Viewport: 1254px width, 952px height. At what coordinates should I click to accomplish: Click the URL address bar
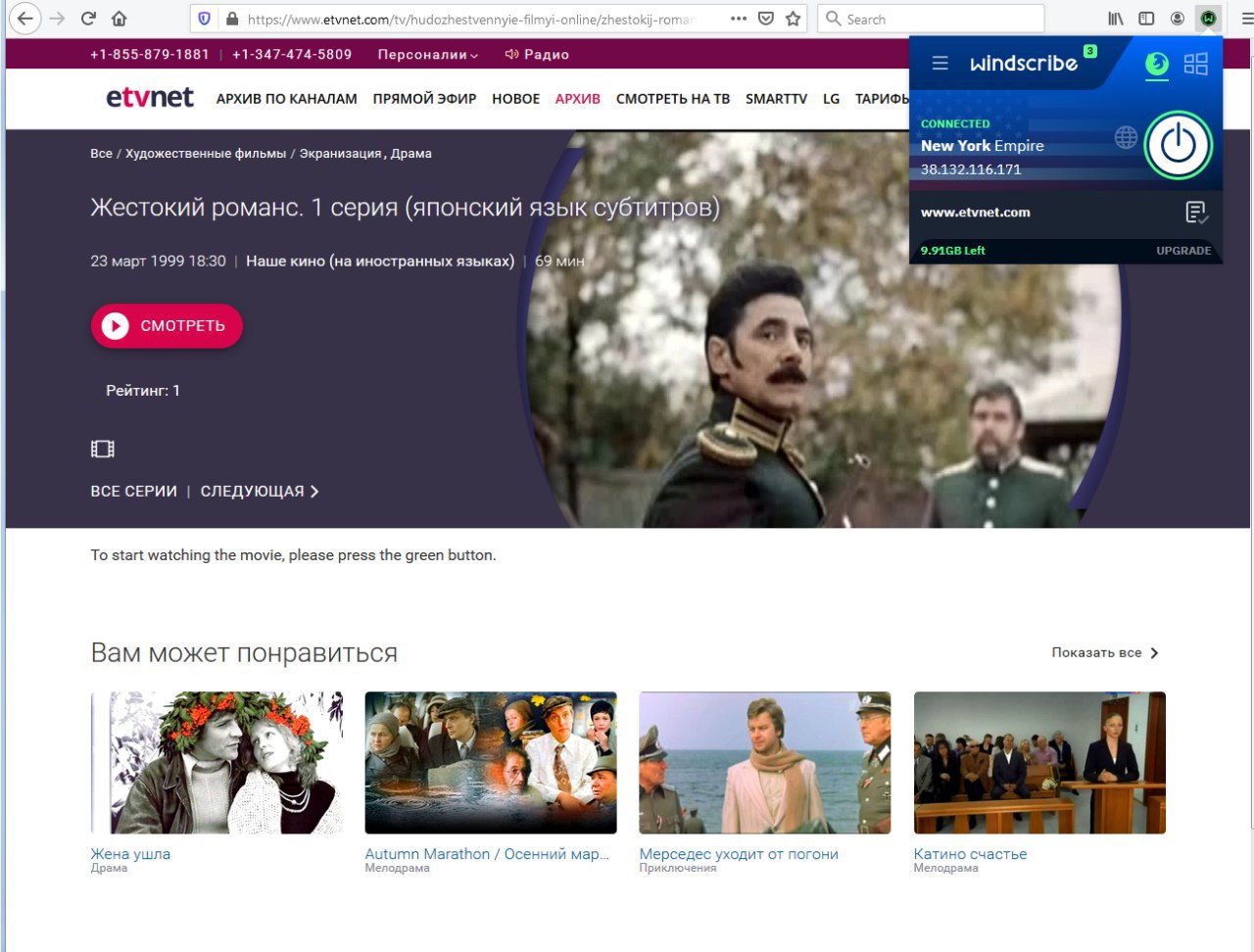[470, 19]
